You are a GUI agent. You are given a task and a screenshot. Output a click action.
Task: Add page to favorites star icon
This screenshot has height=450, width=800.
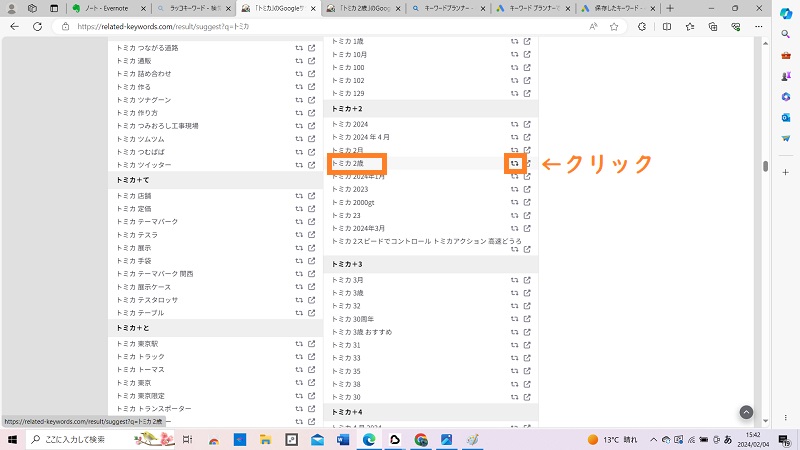pyautogui.click(x=614, y=27)
